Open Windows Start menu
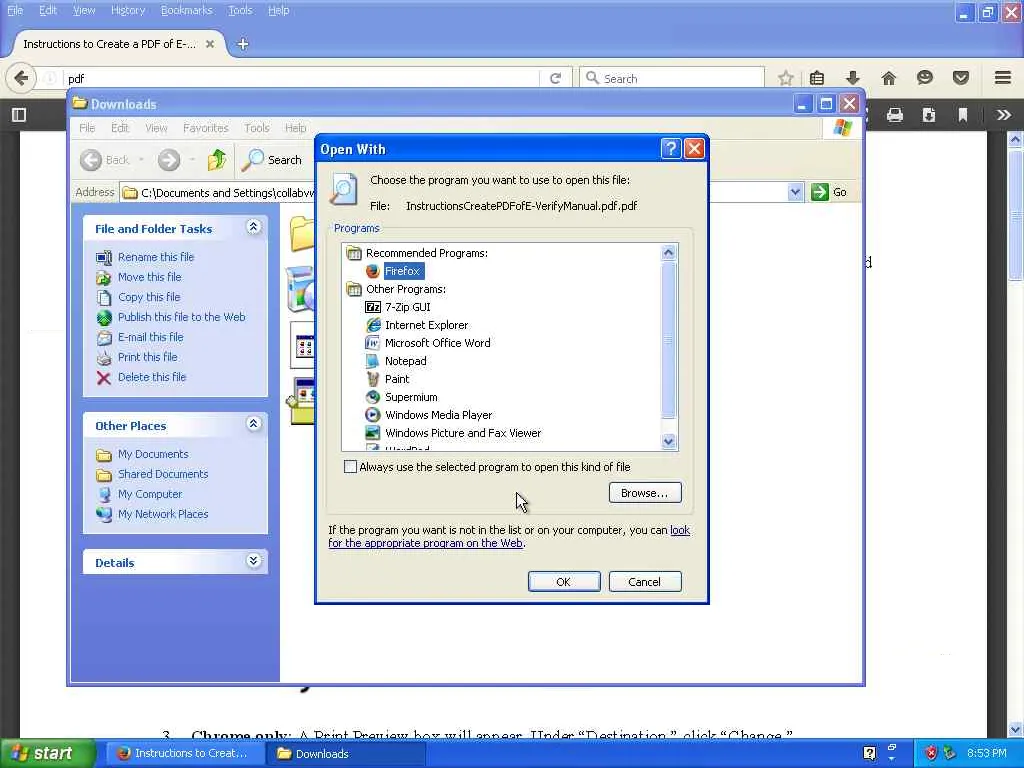 pyautogui.click(x=46, y=754)
